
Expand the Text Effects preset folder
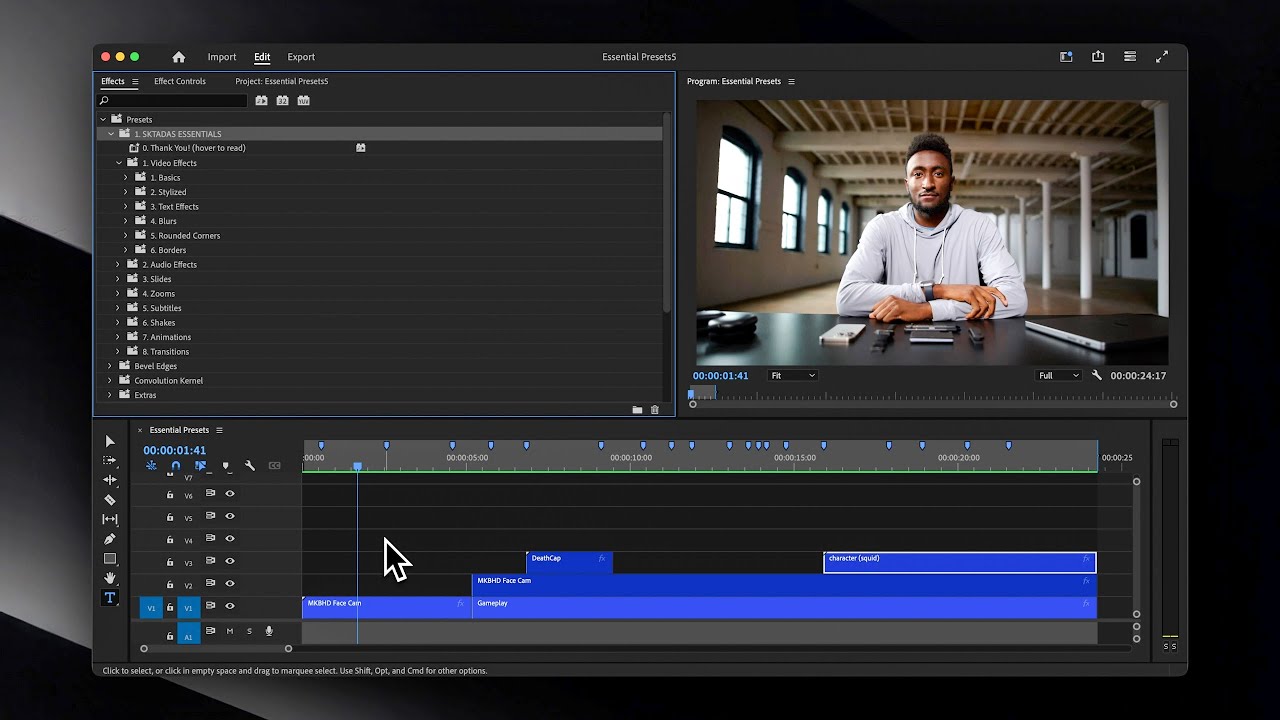[x=126, y=206]
